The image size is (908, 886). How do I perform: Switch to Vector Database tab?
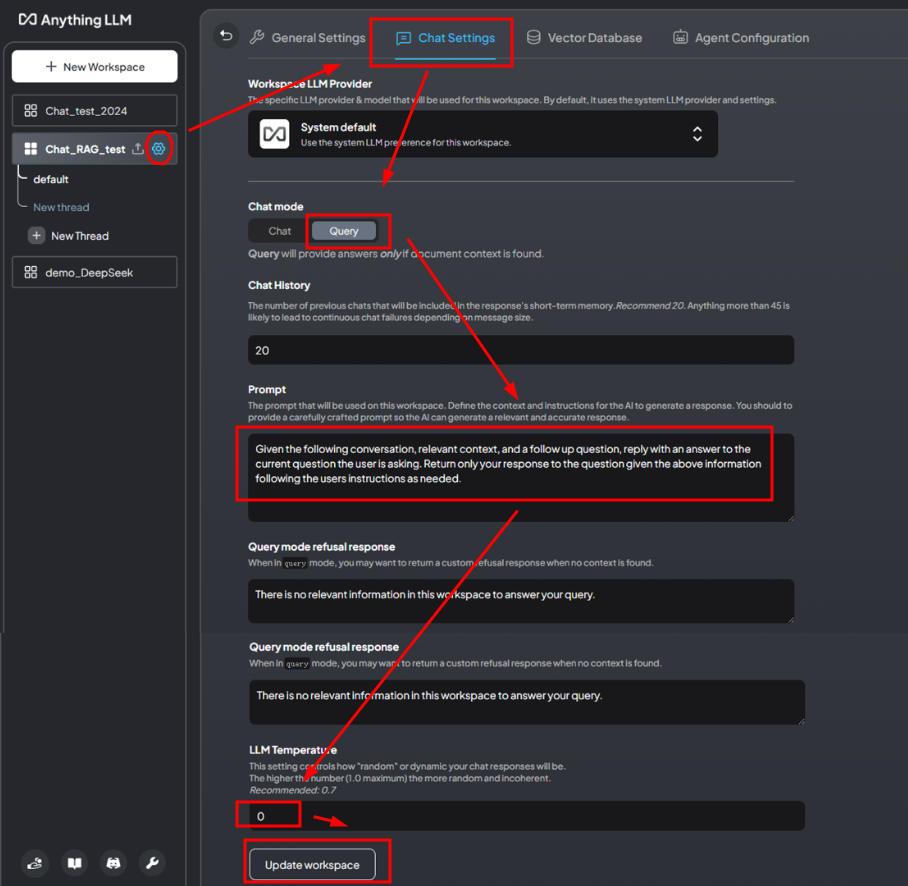pyautogui.click(x=584, y=38)
